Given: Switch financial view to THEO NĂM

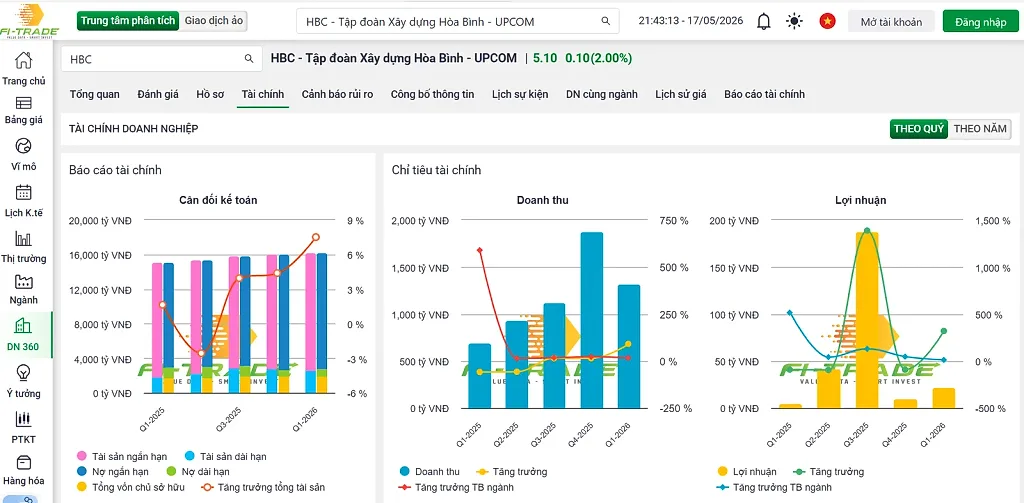Looking at the screenshot, I should (x=980, y=129).
